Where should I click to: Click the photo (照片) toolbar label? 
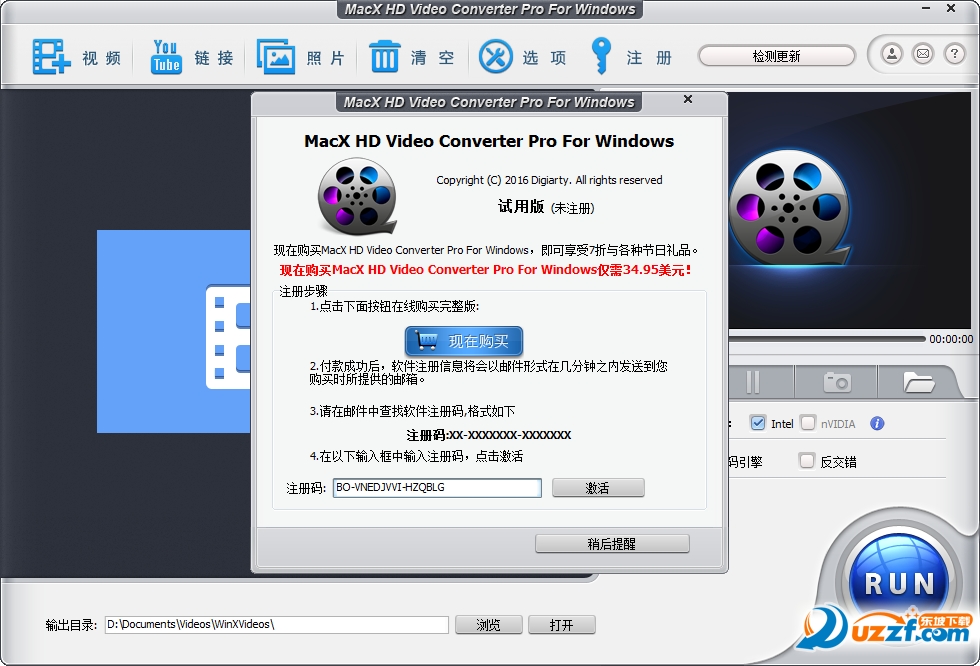[325, 58]
